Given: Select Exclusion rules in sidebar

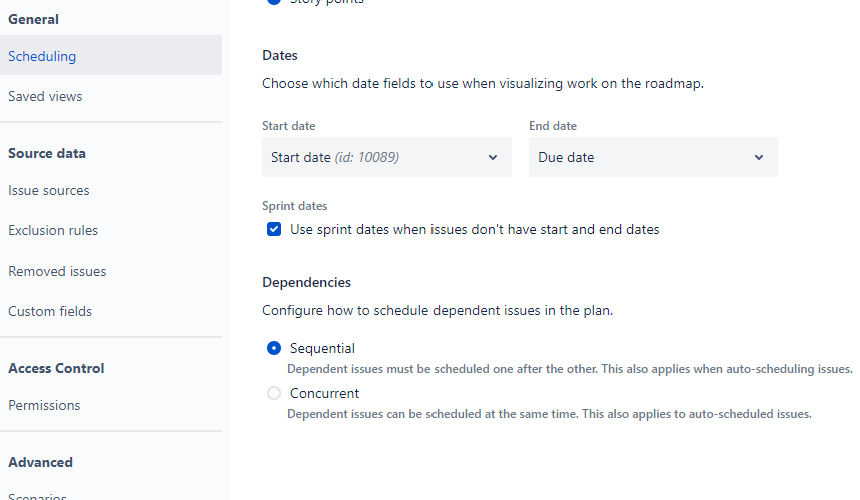Looking at the screenshot, I should point(53,230).
